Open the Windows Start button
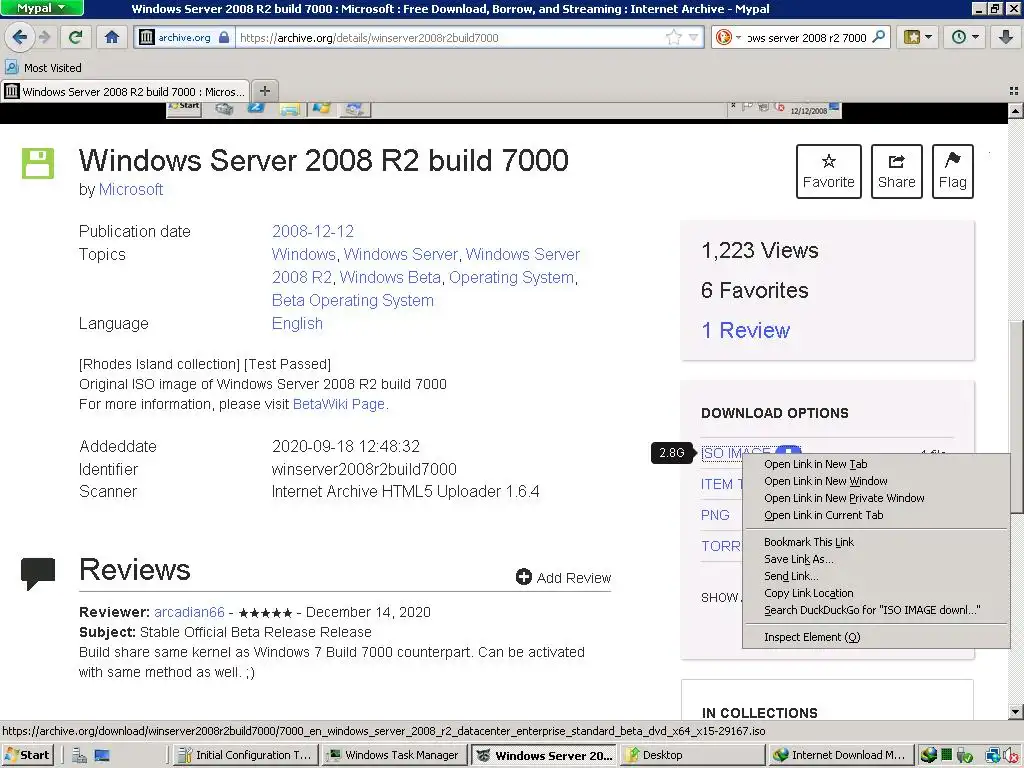This screenshot has width=1024, height=768. [27, 755]
